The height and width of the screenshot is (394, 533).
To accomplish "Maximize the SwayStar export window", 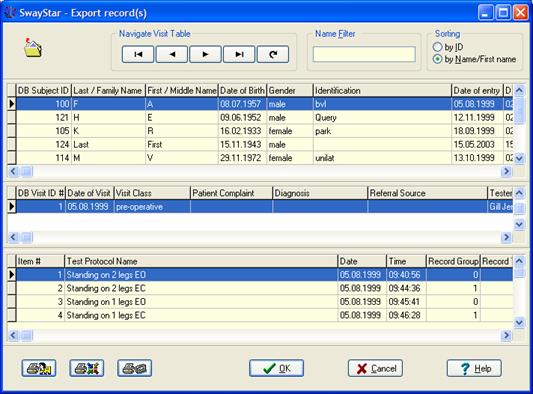I will point(503,13).
